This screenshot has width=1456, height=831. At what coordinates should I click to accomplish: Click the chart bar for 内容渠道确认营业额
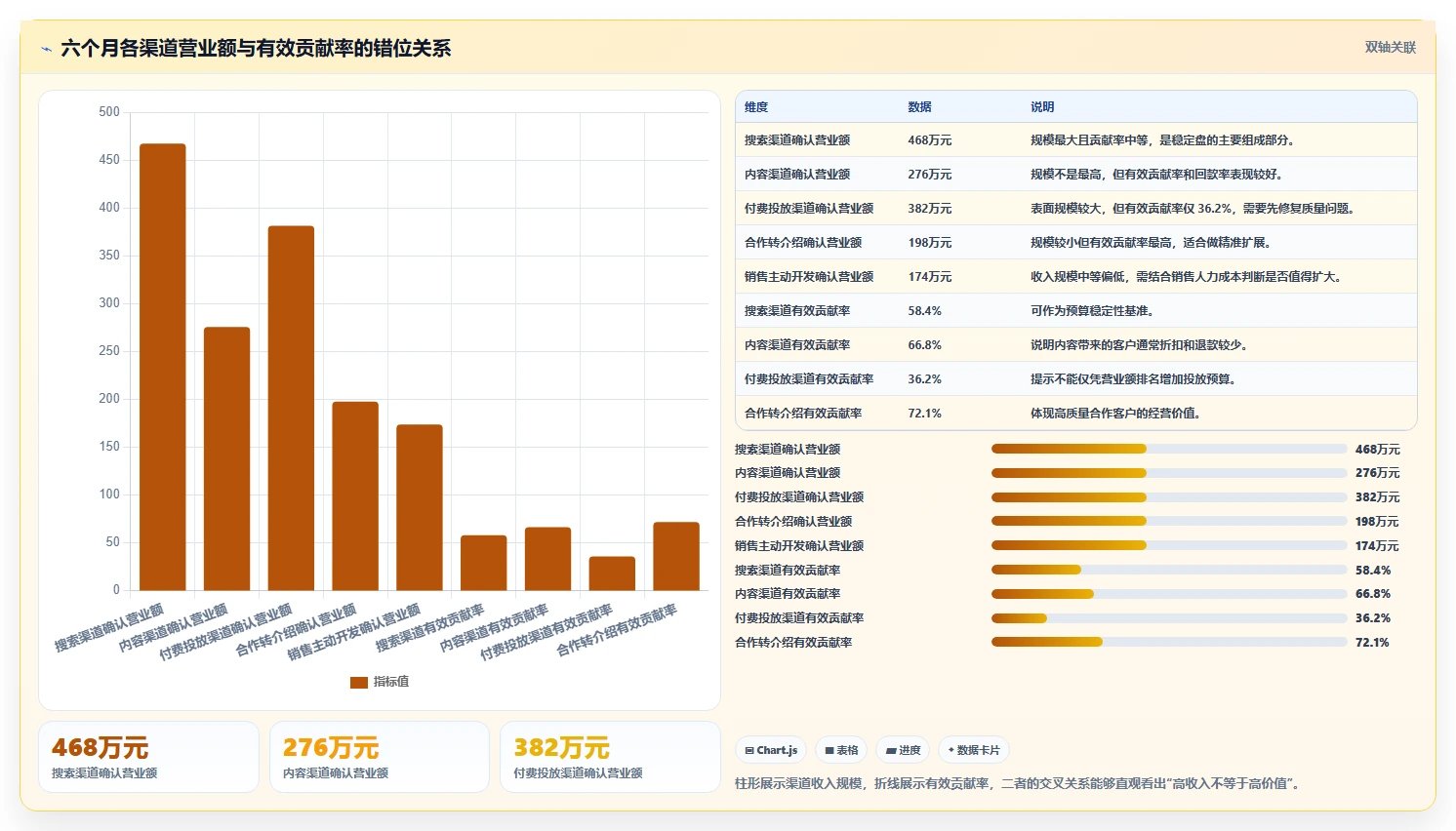click(x=226, y=458)
